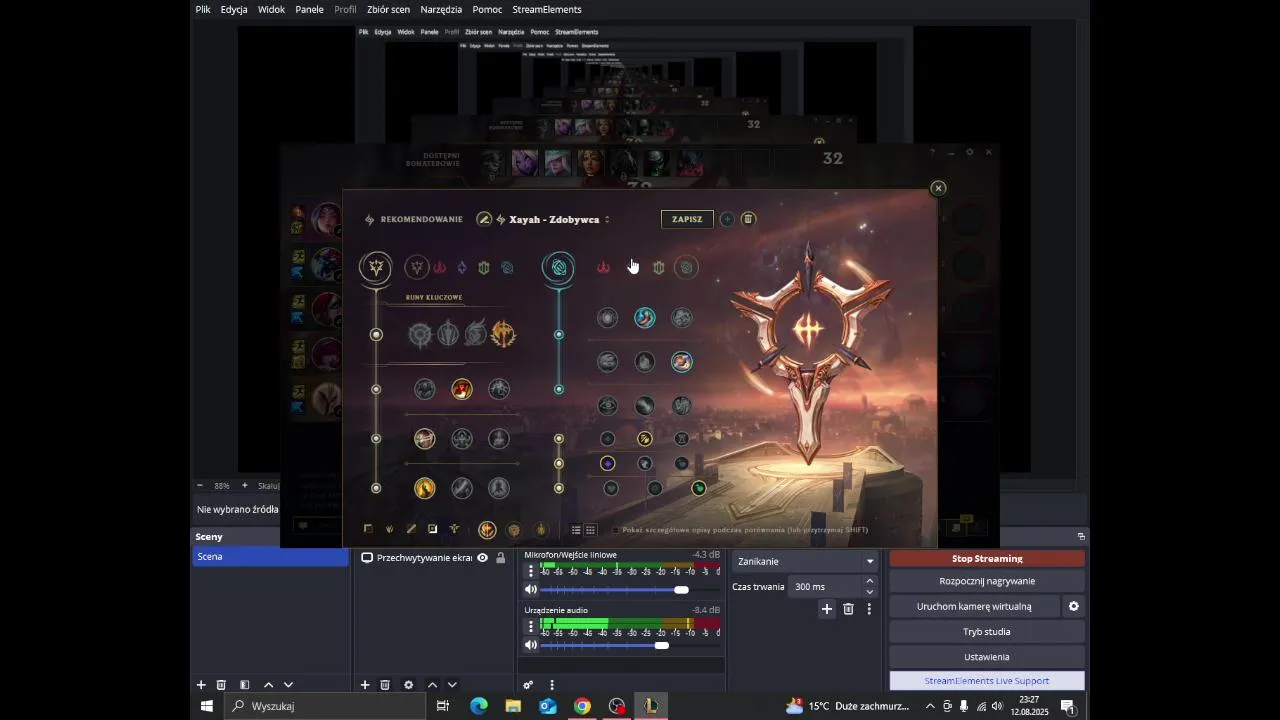Switch rune display to list view
The image size is (1280, 720).
(576, 530)
